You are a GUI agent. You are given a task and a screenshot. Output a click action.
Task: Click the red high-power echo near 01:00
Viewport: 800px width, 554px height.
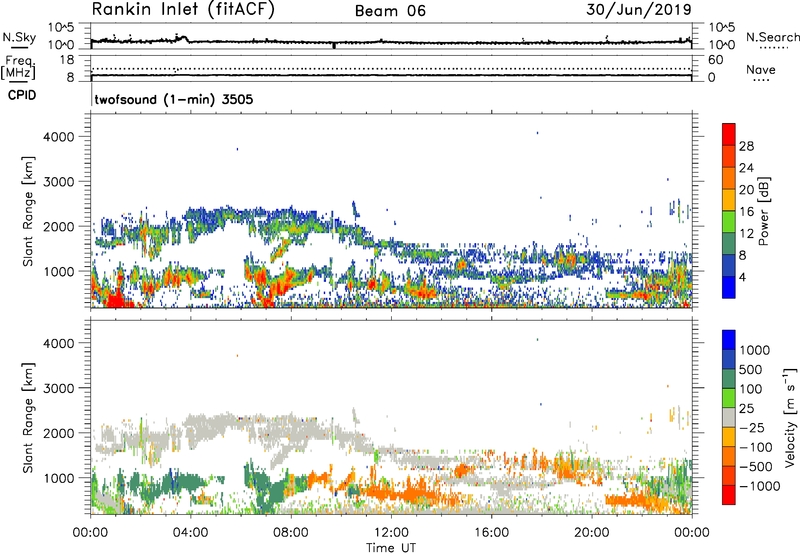115,300
